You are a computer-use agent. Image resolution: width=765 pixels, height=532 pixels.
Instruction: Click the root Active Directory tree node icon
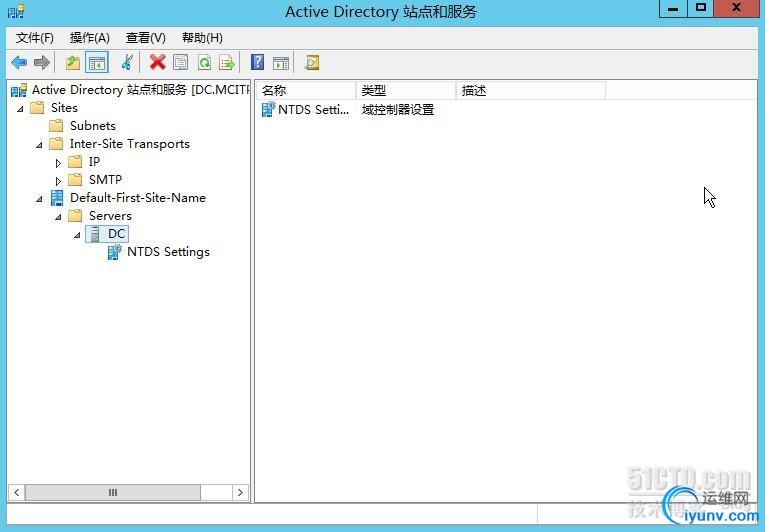(19, 90)
